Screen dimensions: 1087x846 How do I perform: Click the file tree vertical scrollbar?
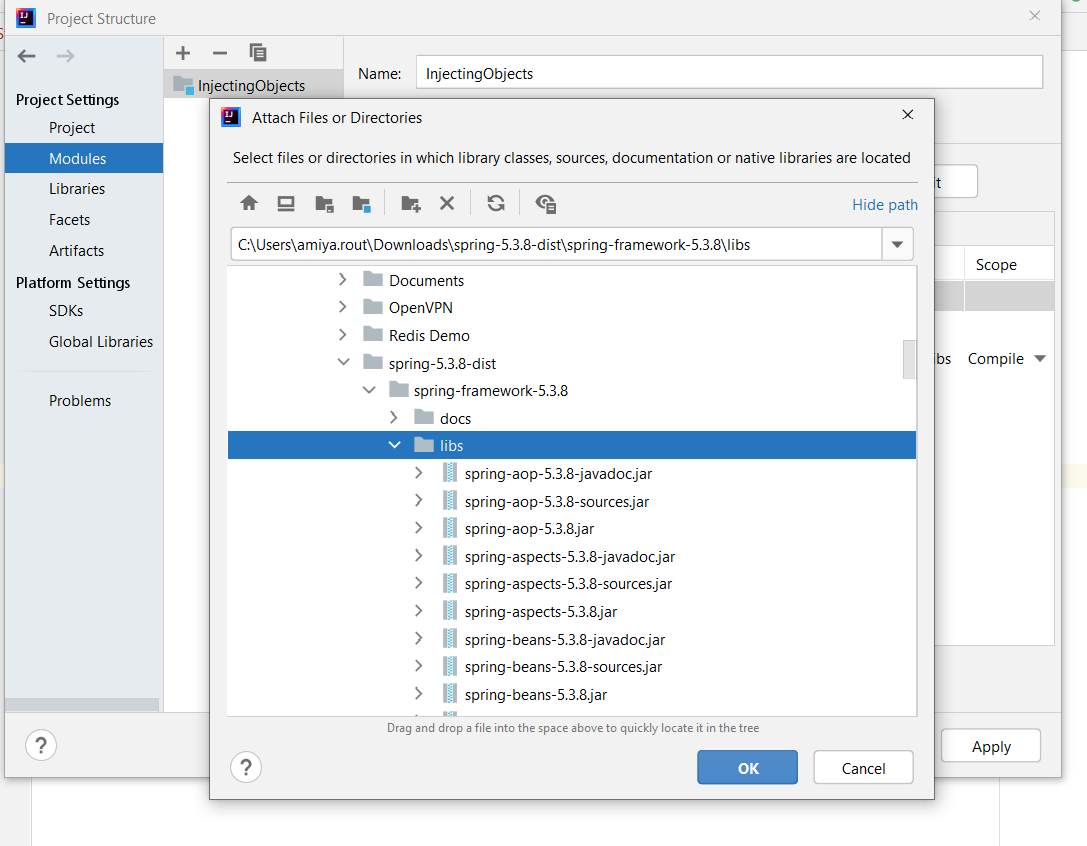coord(910,359)
